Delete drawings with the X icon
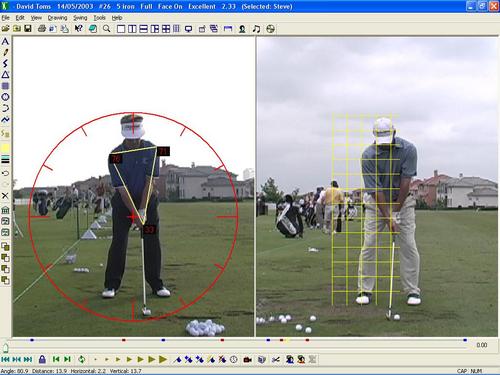This screenshot has height=375, width=500. pos(5,196)
